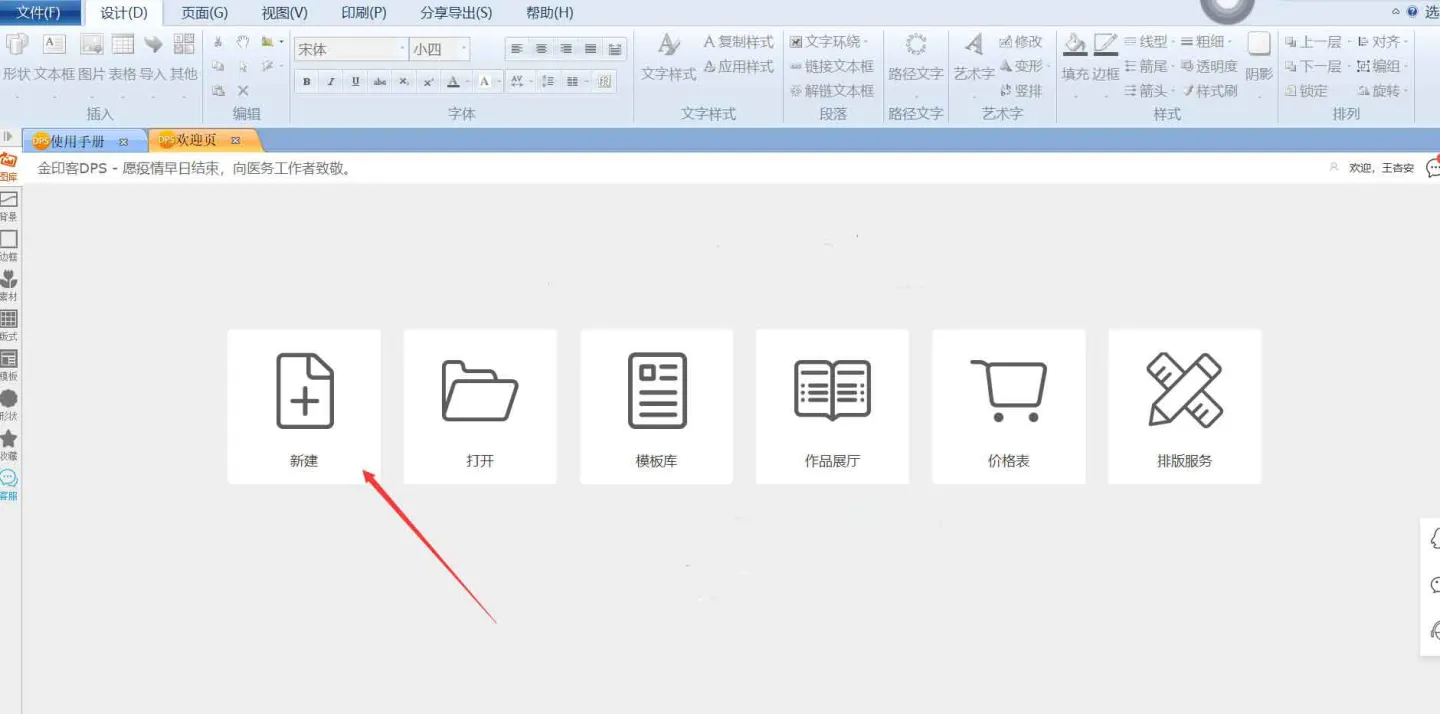The image size is (1440, 714).
Task: Click the 复制样式 copy style button
Action: (x=739, y=42)
